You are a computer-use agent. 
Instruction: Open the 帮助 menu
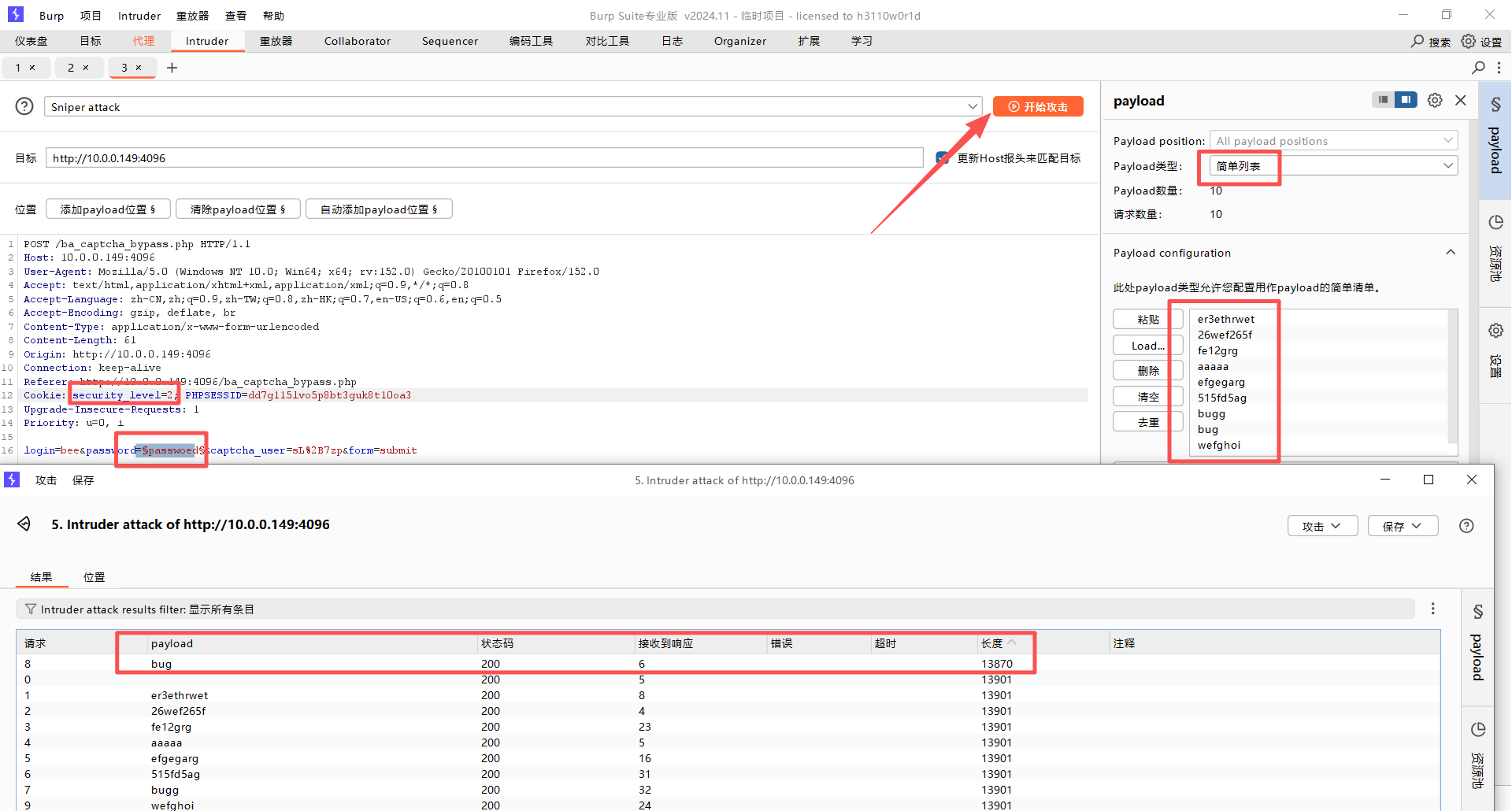tap(273, 16)
